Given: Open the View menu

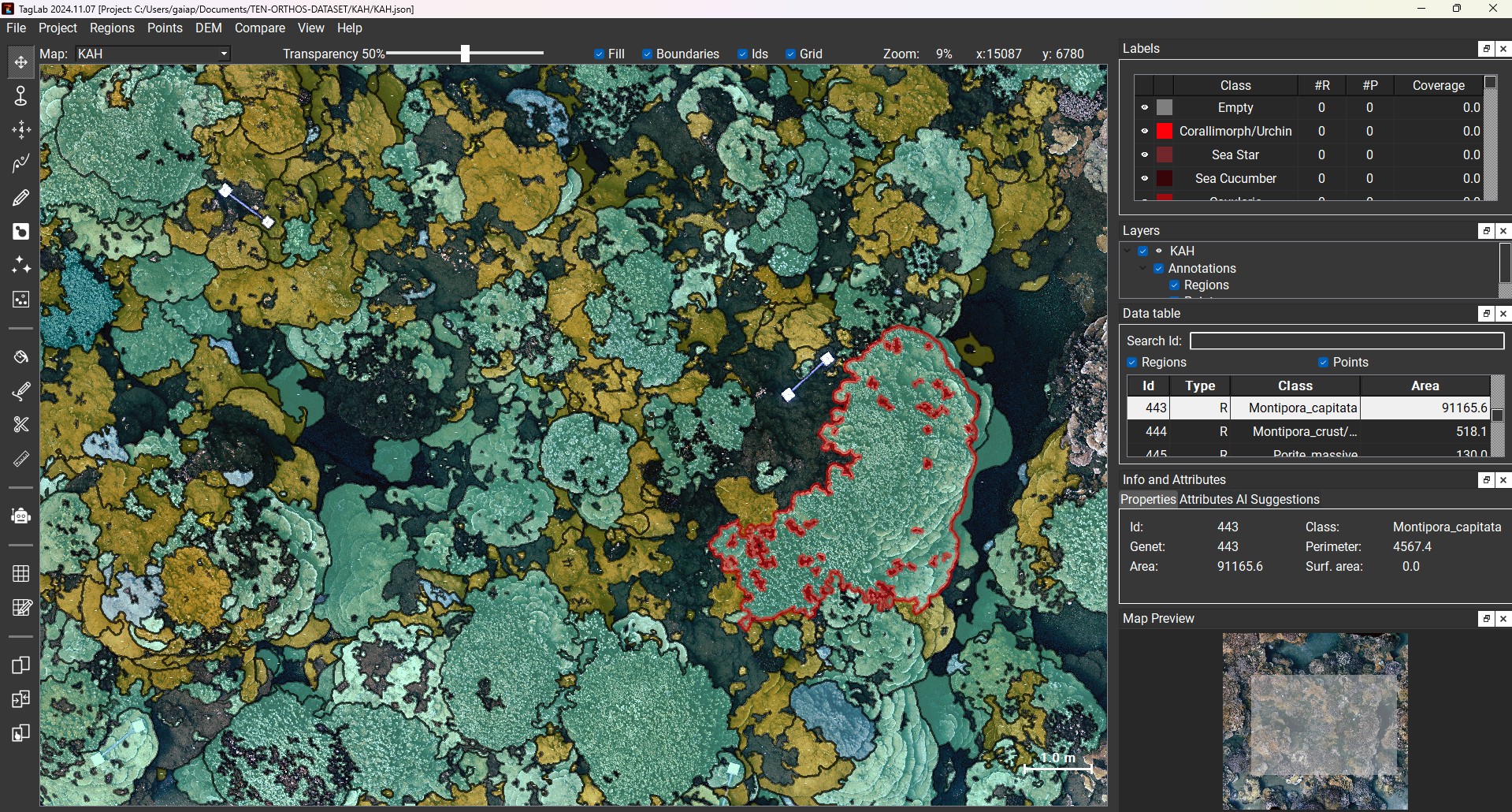Looking at the screenshot, I should 310,28.
